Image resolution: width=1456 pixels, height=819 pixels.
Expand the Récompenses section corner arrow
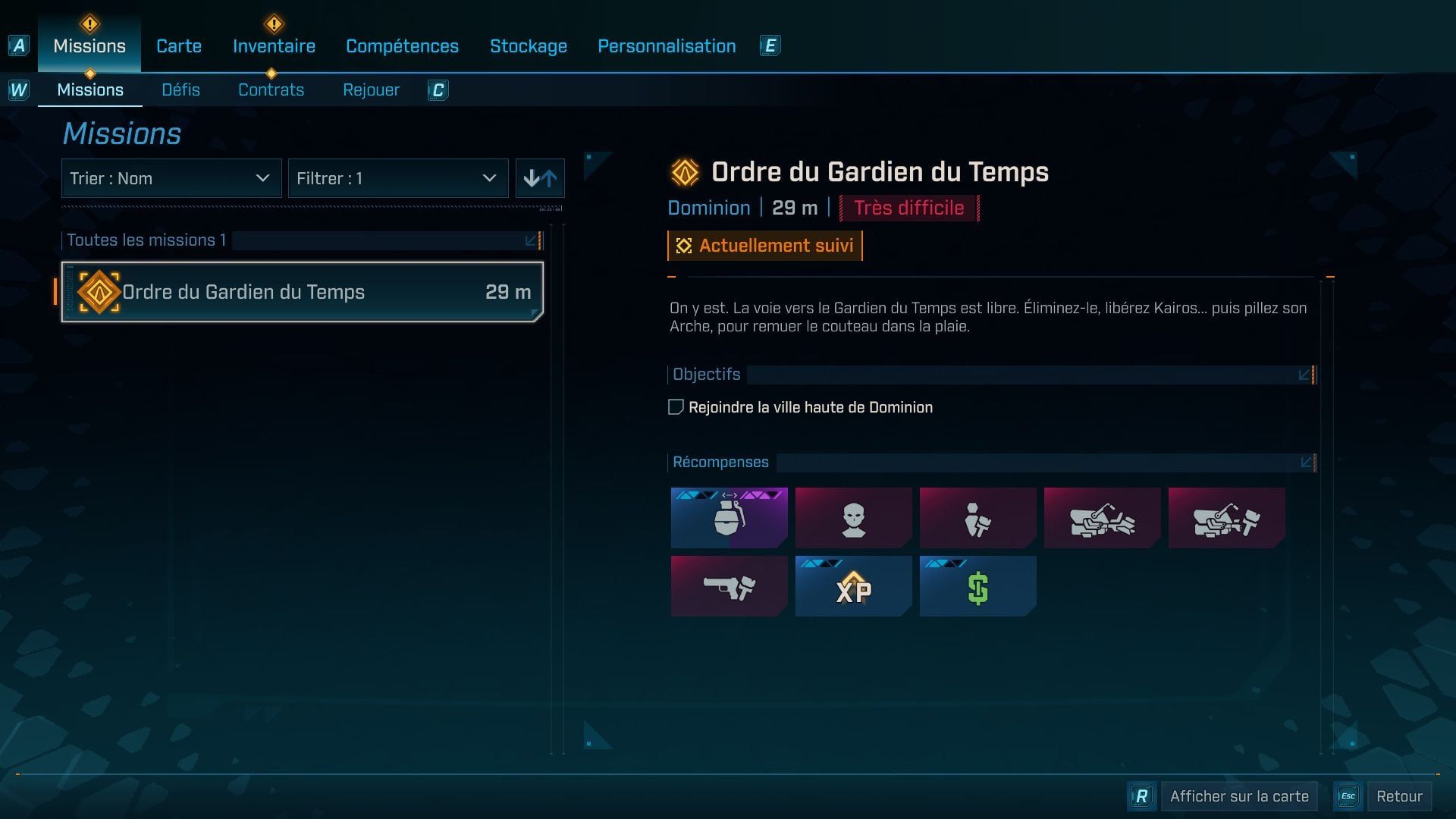[x=1306, y=461]
